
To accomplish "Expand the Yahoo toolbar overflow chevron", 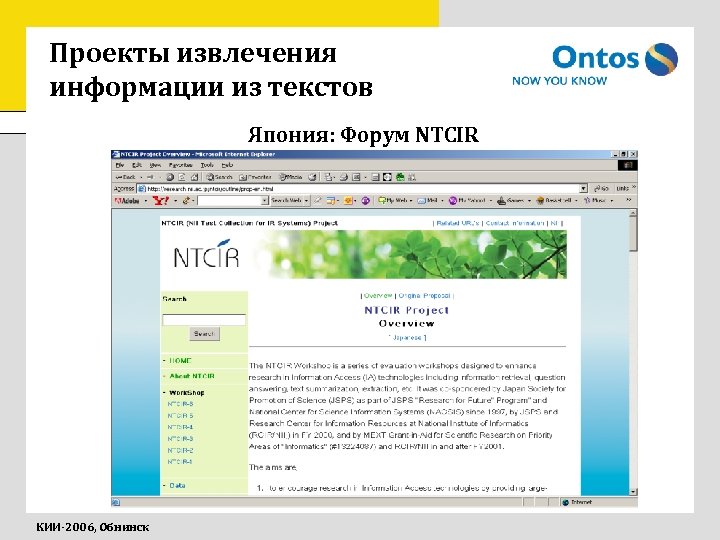I will pyautogui.click(x=629, y=200).
